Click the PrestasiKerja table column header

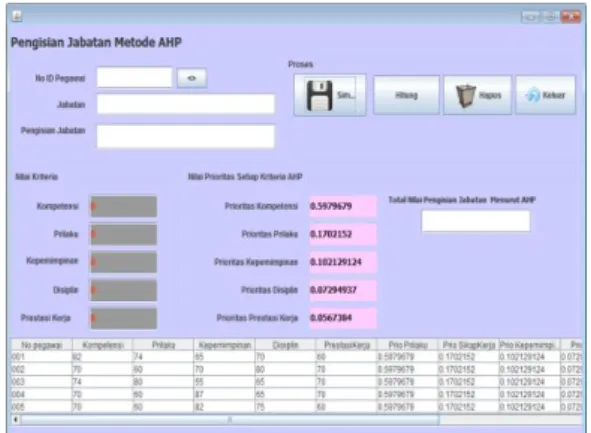pyautogui.click(x=347, y=345)
